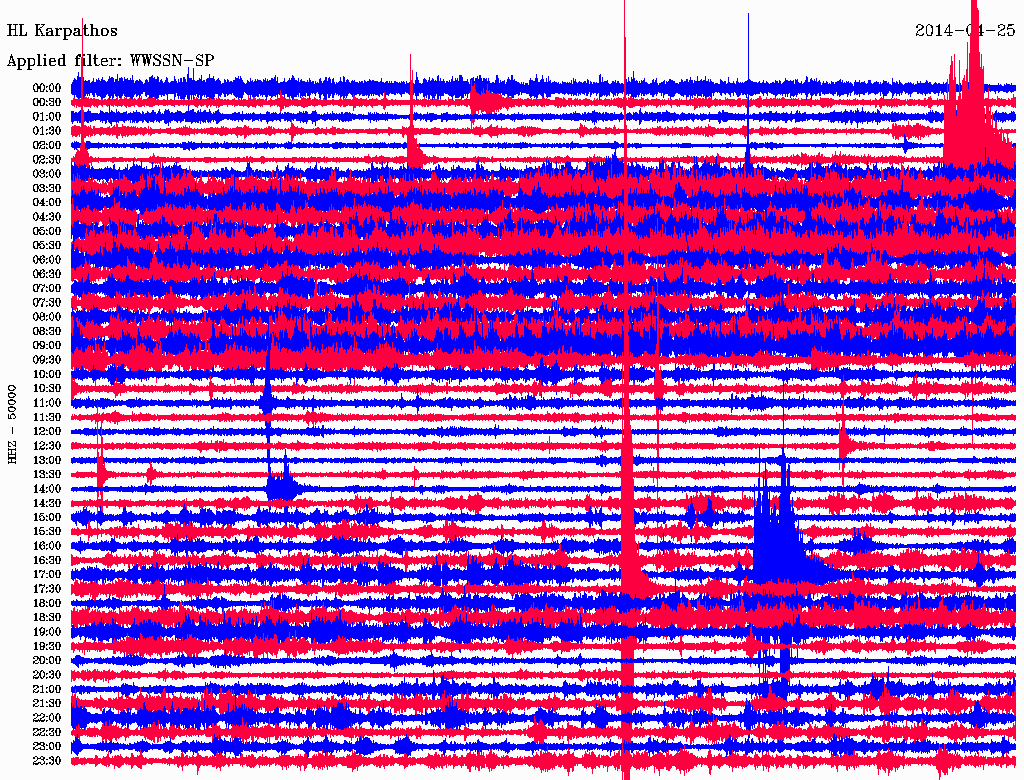Select the 07:00 time label
This screenshot has height=780, width=1024.
(47, 288)
